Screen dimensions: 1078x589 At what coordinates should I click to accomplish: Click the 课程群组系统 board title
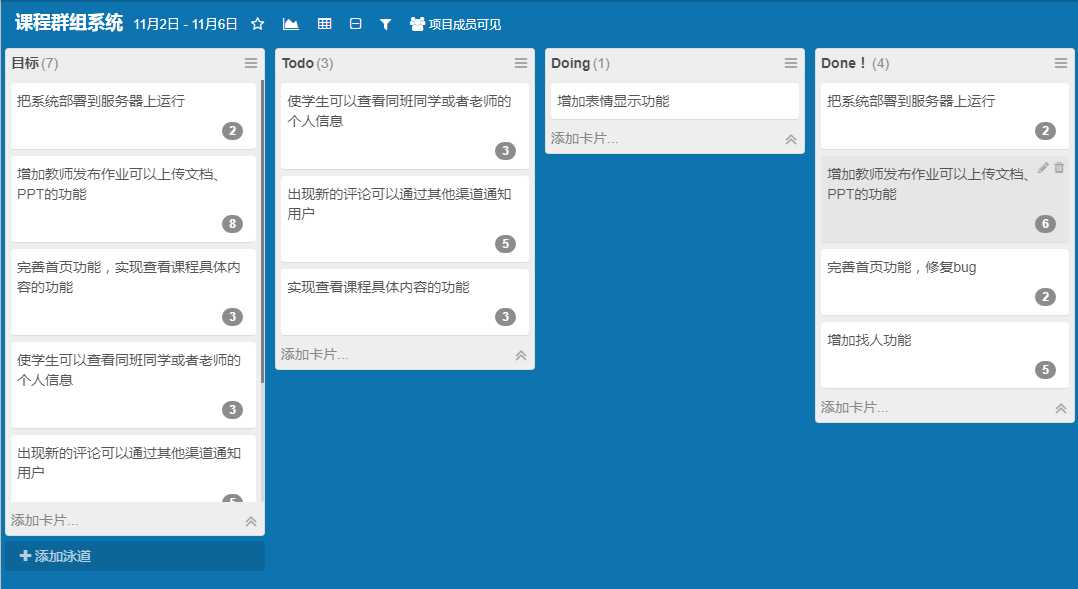69,23
